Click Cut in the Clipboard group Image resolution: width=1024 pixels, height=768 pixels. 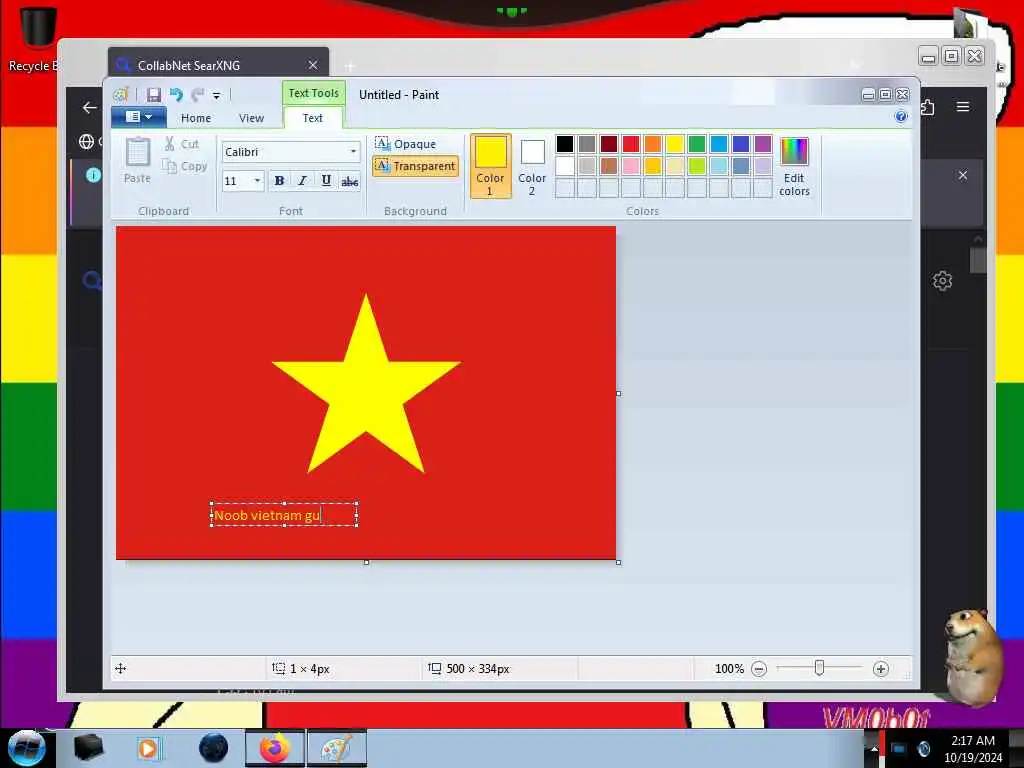pyautogui.click(x=182, y=144)
